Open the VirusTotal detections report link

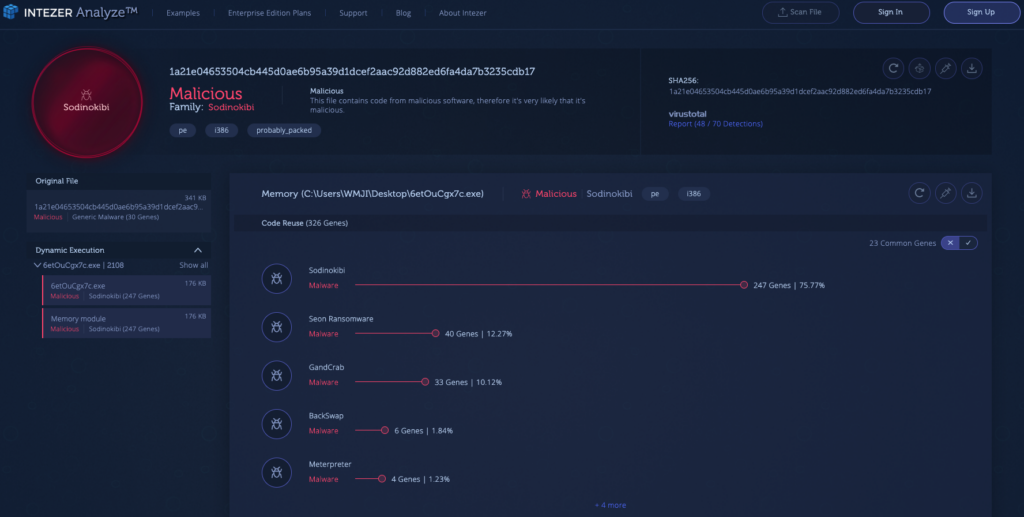click(x=715, y=124)
